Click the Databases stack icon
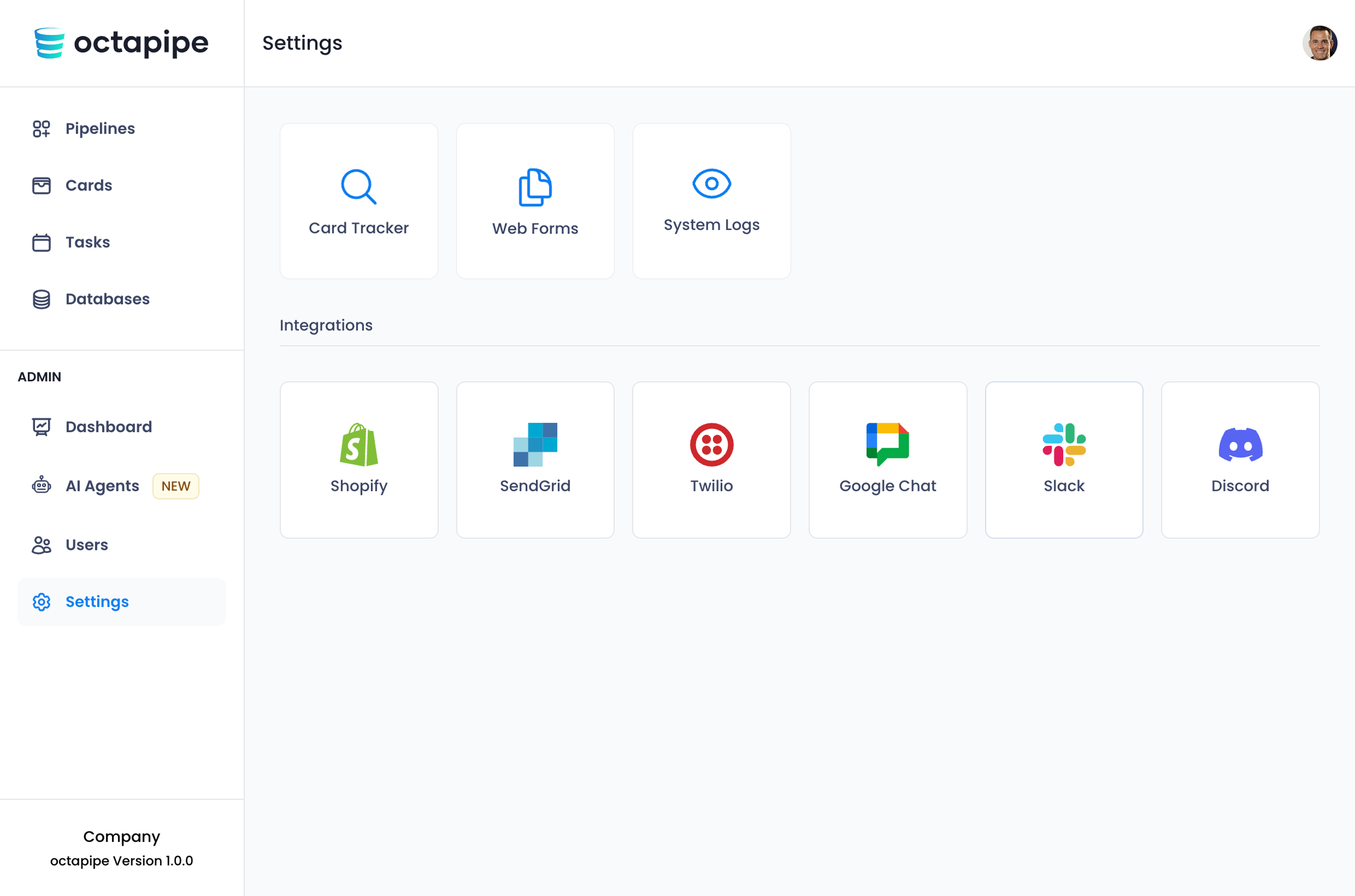The height and width of the screenshot is (896, 1355). click(x=41, y=299)
